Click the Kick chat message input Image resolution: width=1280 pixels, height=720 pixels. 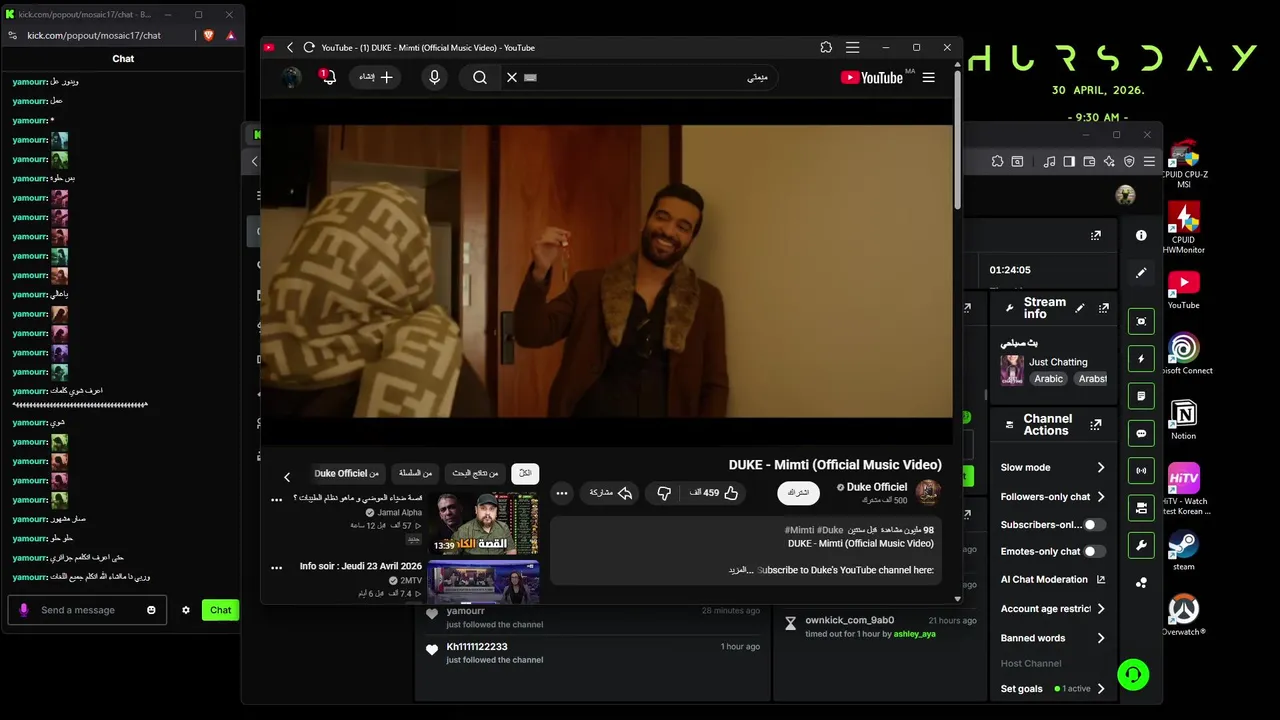pyautogui.click(x=85, y=610)
